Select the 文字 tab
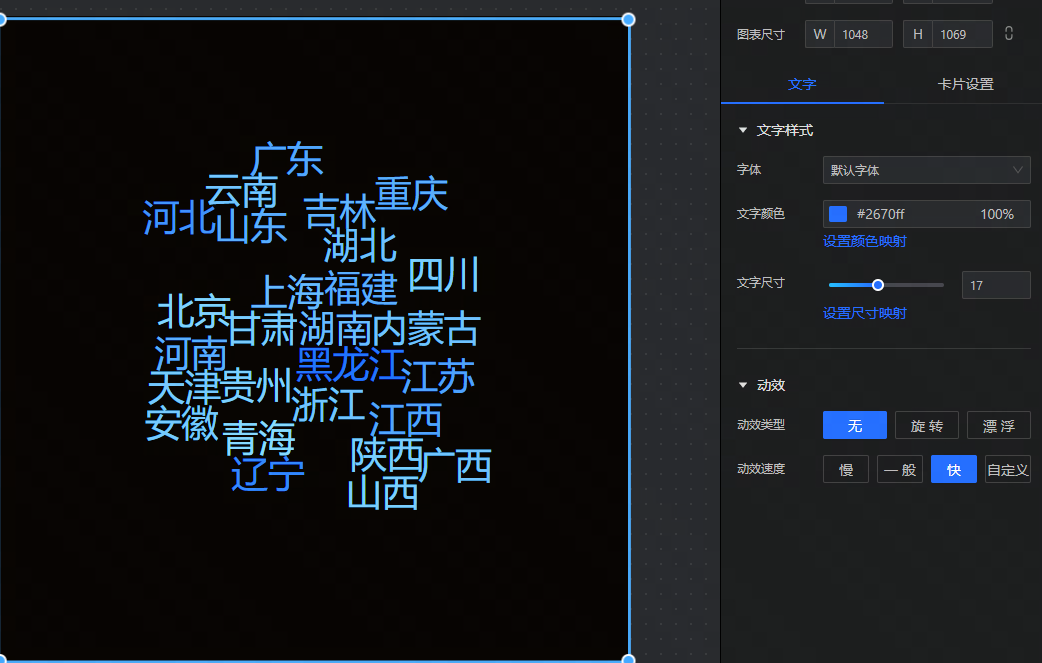1042x663 pixels. [x=802, y=84]
